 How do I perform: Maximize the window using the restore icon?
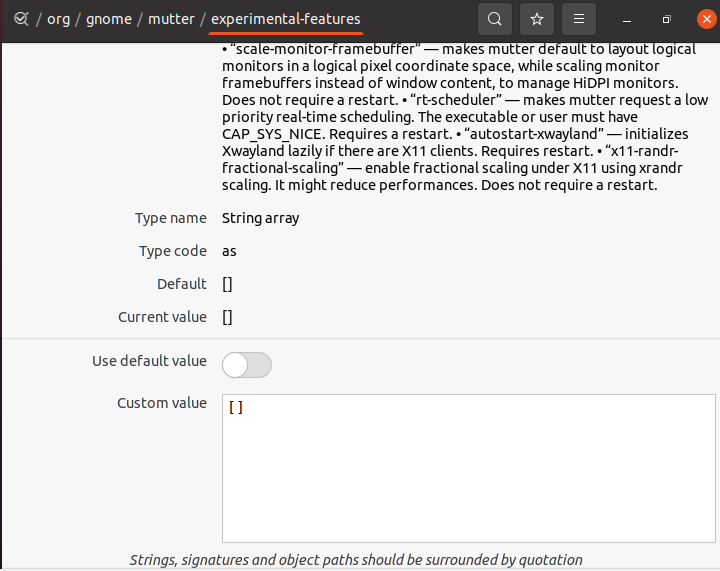click(x=666, y=19)
